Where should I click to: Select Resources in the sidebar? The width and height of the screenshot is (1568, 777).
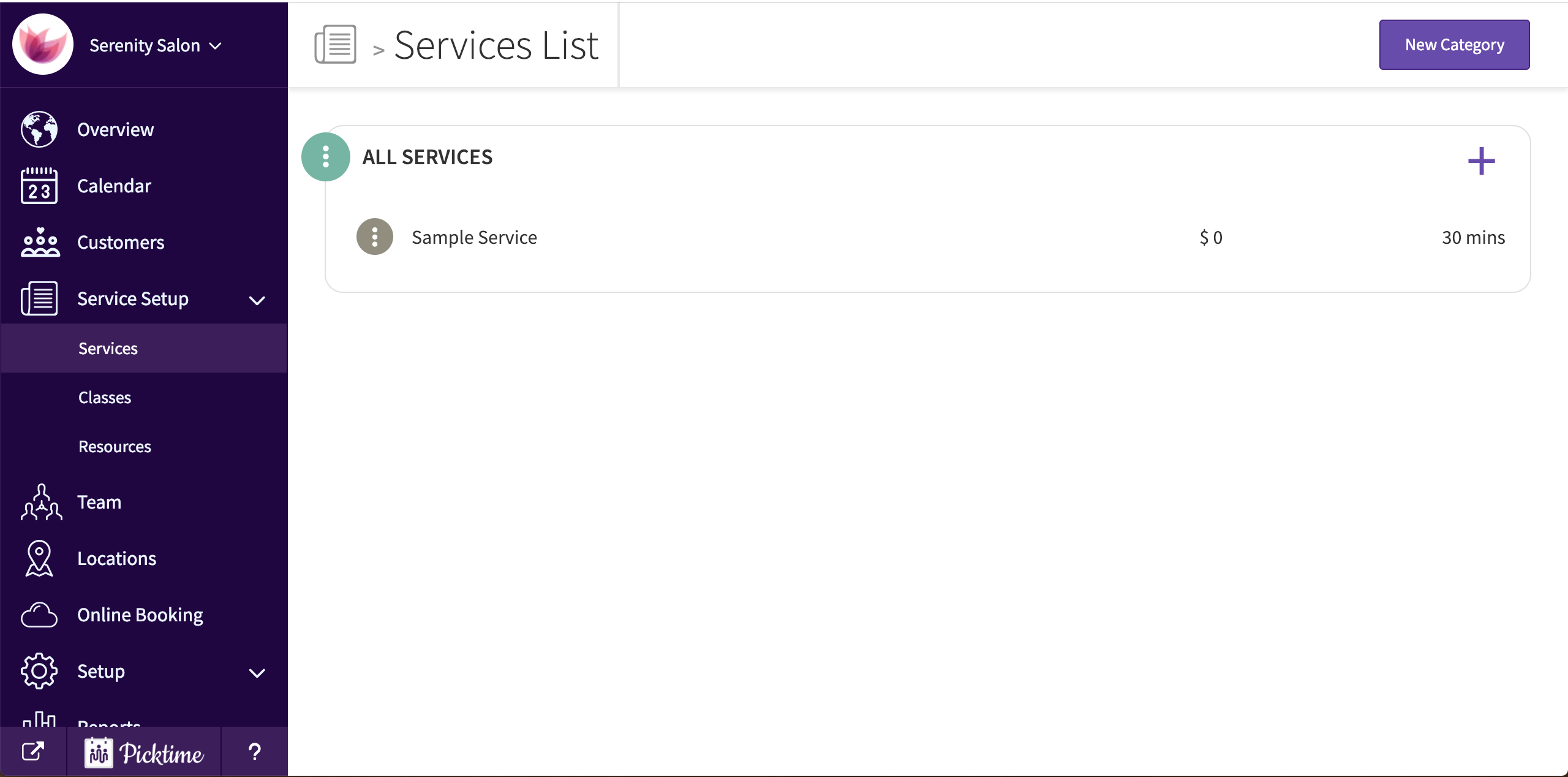coord(114,446)
